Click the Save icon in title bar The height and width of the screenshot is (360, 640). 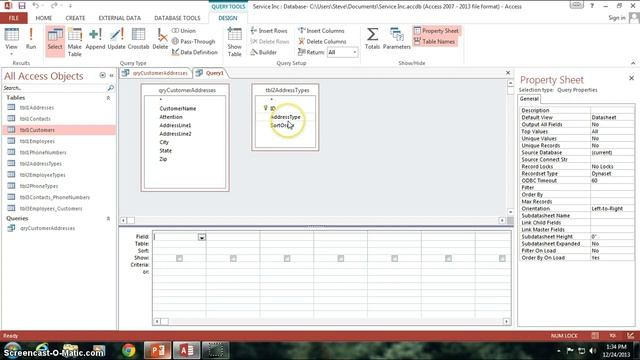(22, 6)
